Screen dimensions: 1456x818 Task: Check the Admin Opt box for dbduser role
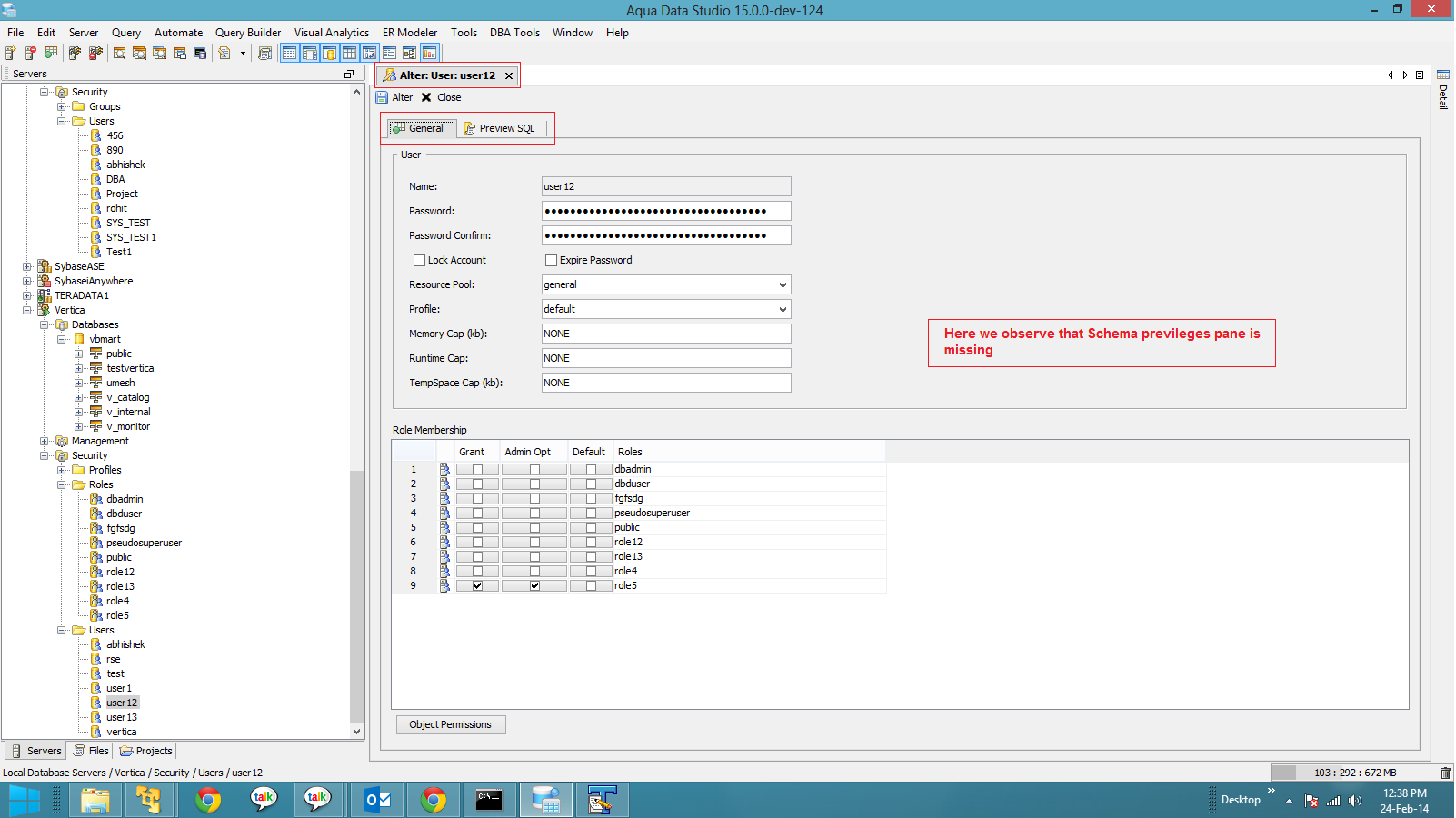point(534,484)
